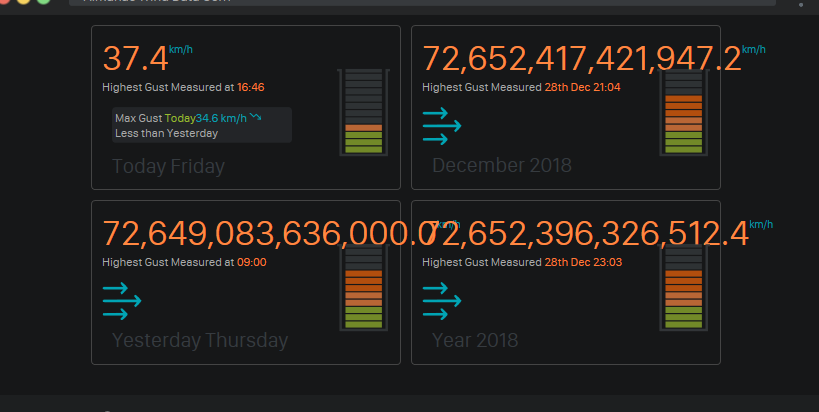Click the 09:00 gust time
The image size is (819, 412).
[252, 262]
